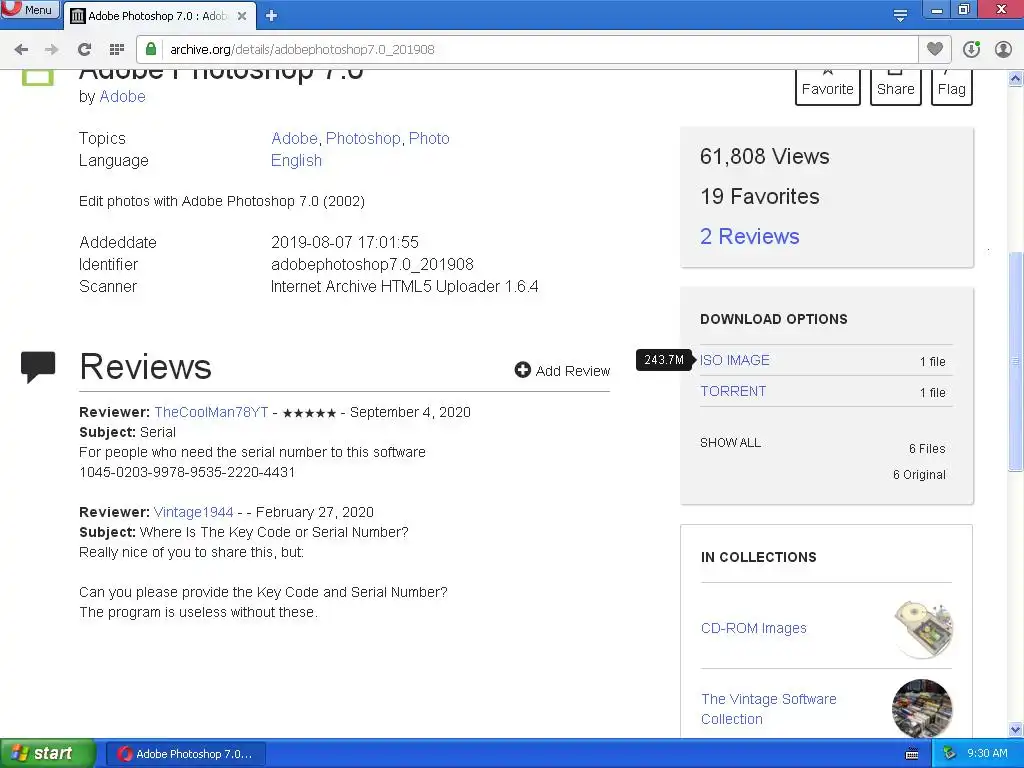1024x768 pixels.
Task: Click the serial number 1045-0203-9978-9535-2220-4431 text
Action: tap(187, 472)
